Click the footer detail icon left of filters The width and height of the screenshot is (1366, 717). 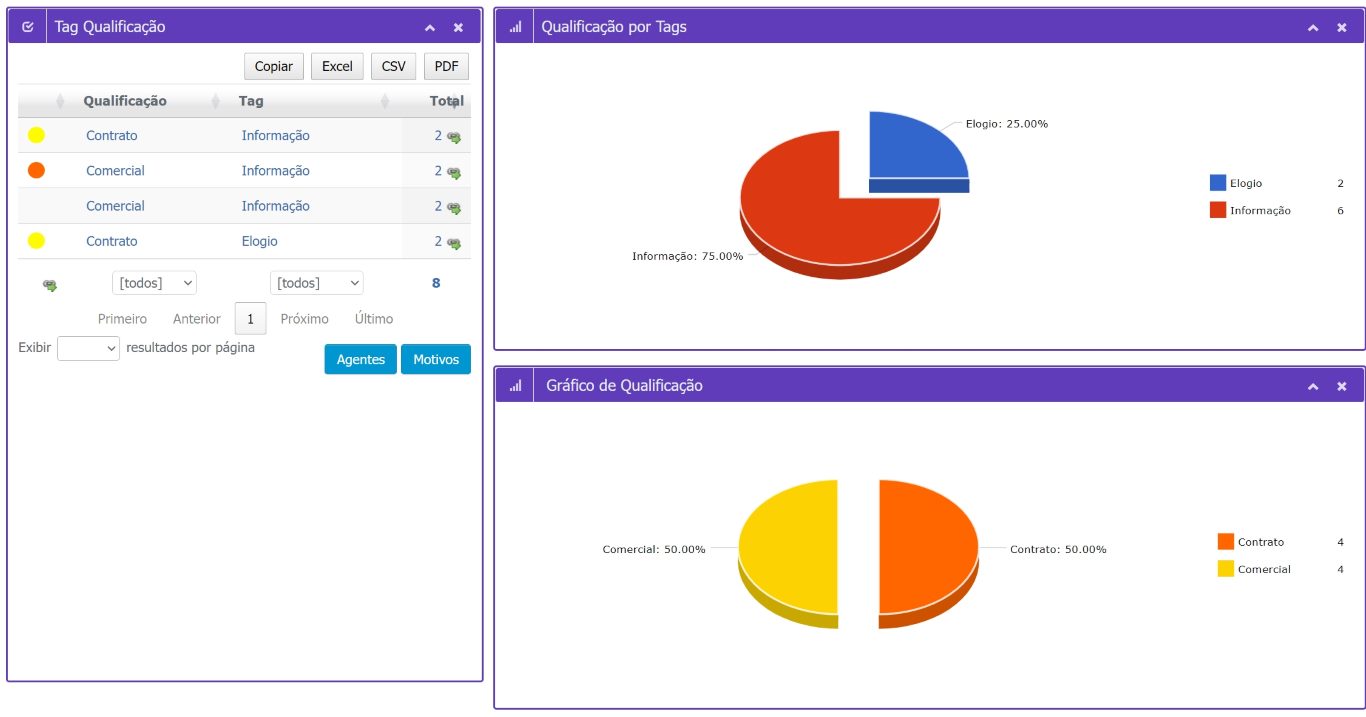50,285
